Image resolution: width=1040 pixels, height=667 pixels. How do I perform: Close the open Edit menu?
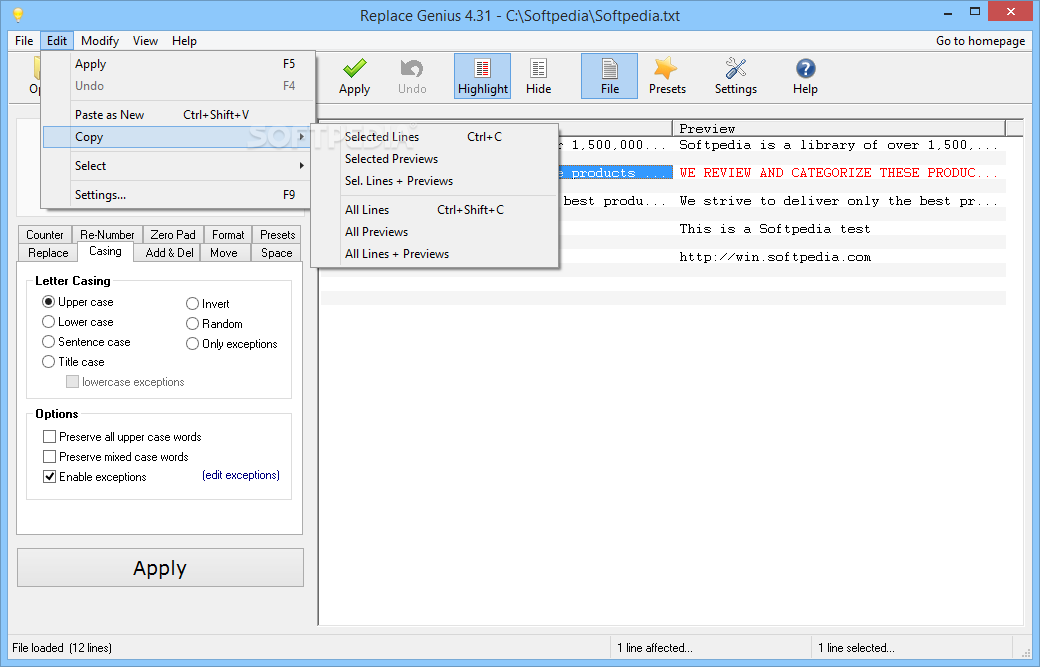(56, 40)
